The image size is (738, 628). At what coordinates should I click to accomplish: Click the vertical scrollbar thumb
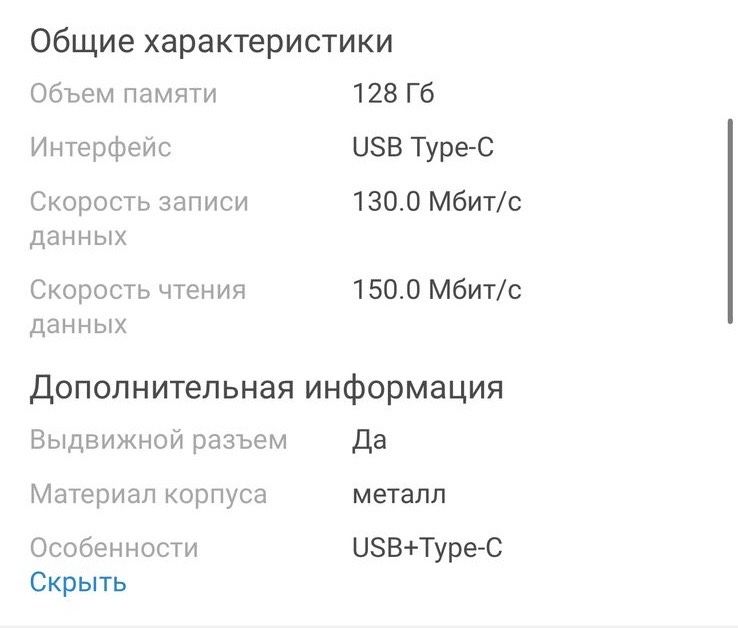pyautogui.click(x=730, y=220)
